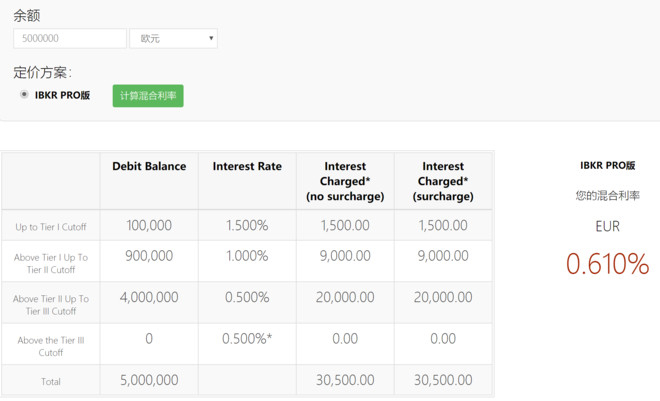The image size is (660, 401).
Task: Click the balance amount input field
Action: click(70, 39)
